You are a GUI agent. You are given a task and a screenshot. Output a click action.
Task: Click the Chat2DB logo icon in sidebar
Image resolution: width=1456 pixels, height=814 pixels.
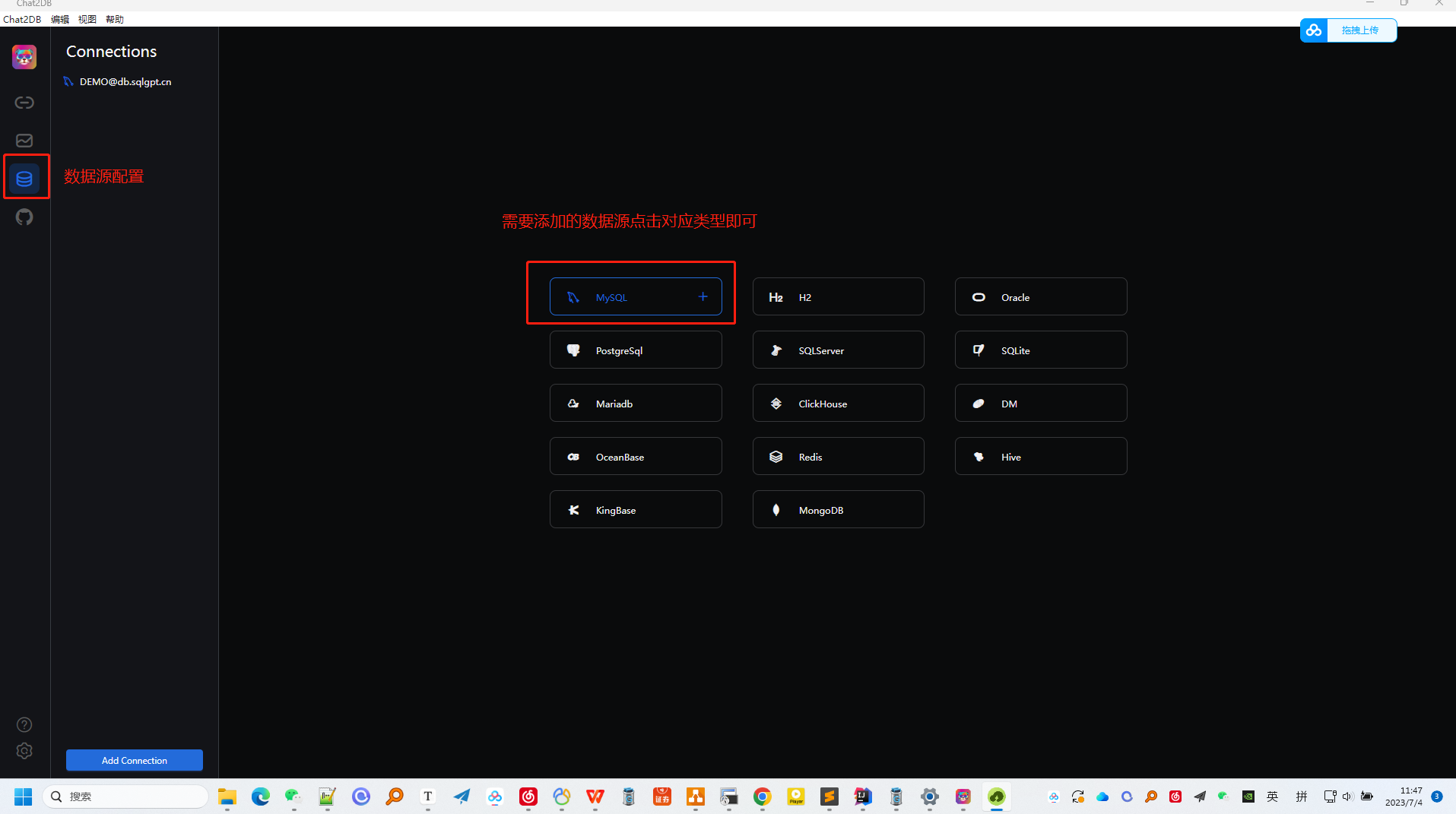tap(24, 57)
